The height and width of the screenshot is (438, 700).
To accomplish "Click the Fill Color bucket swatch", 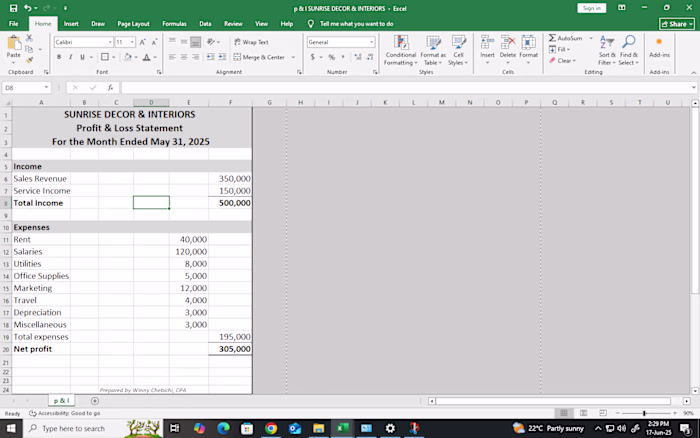I will coord(128,57).
